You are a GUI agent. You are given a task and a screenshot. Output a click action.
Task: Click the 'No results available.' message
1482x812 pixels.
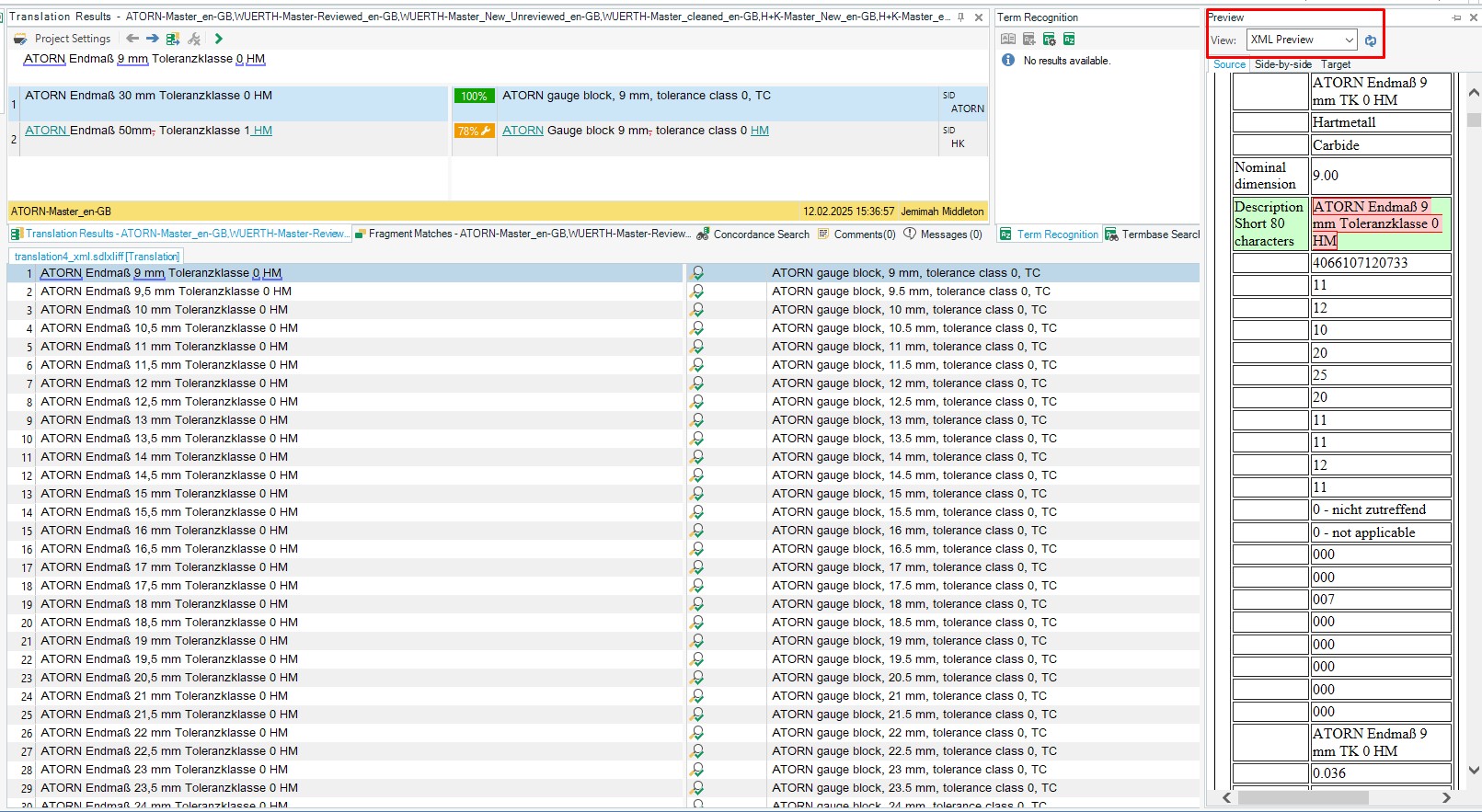[x=1066, y=61]
